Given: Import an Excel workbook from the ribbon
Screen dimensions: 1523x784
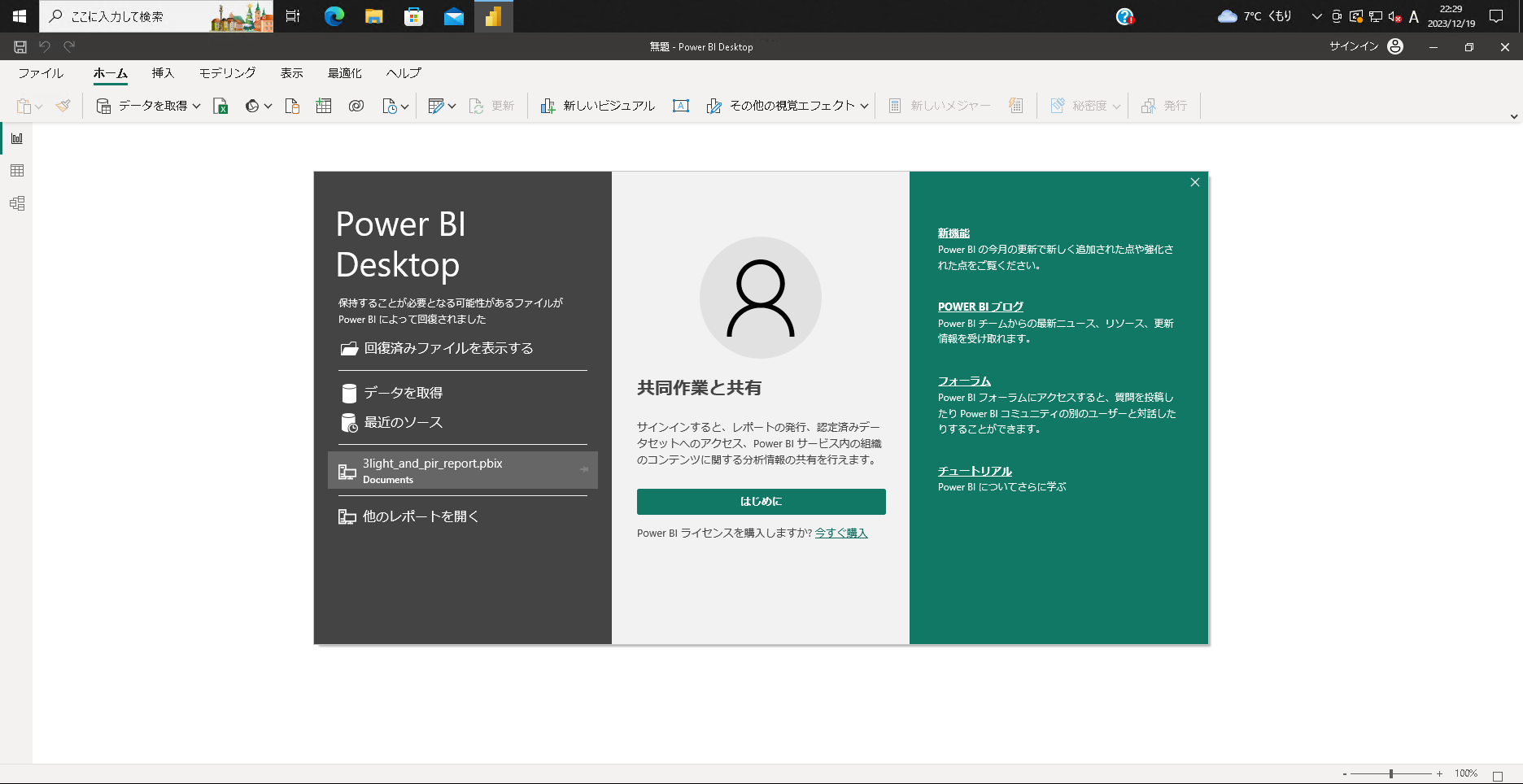Looking at the screenshot, I should pyautogui.click(x=220, y=106).
